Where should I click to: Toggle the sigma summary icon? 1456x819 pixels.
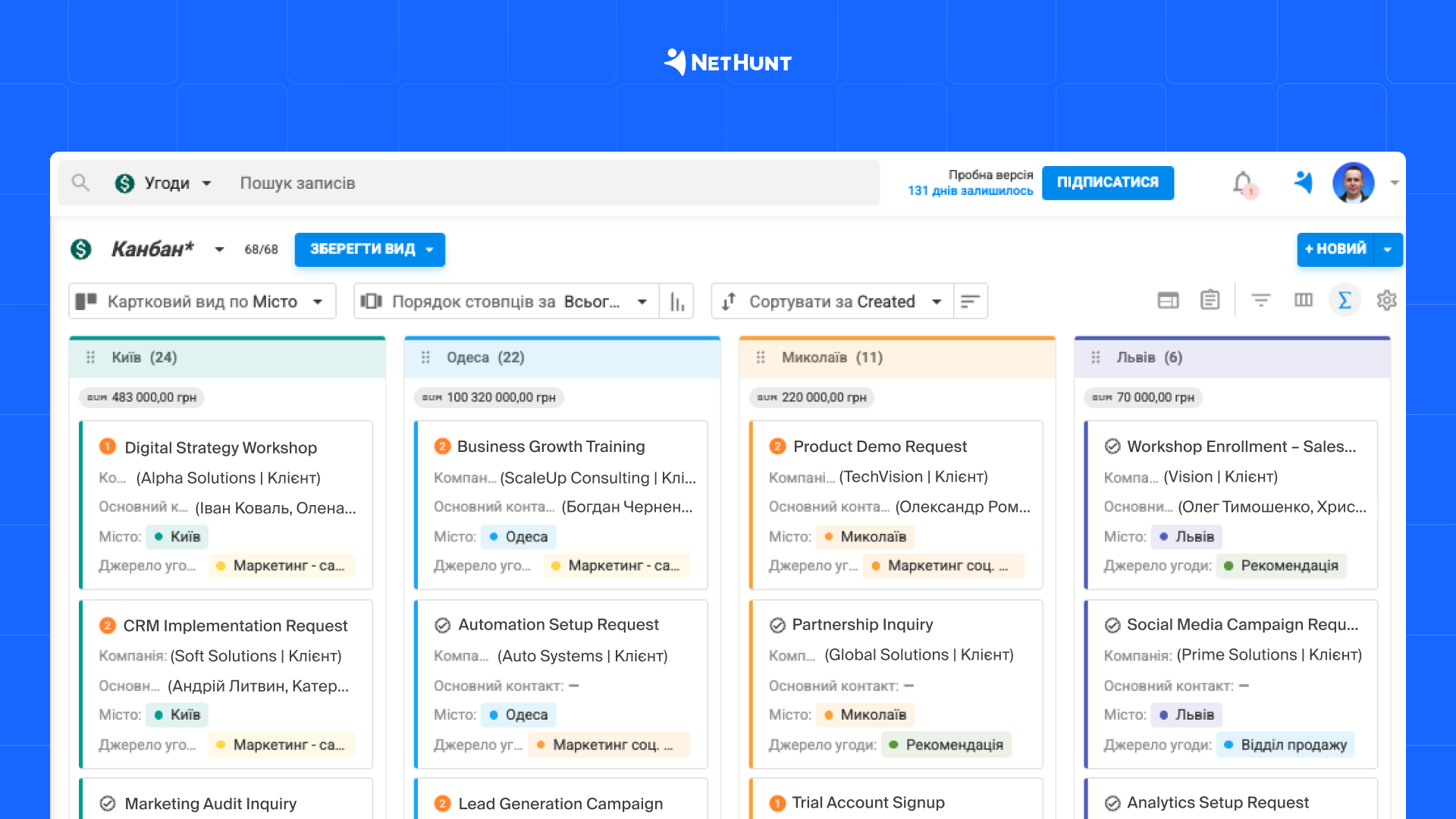1345,300
